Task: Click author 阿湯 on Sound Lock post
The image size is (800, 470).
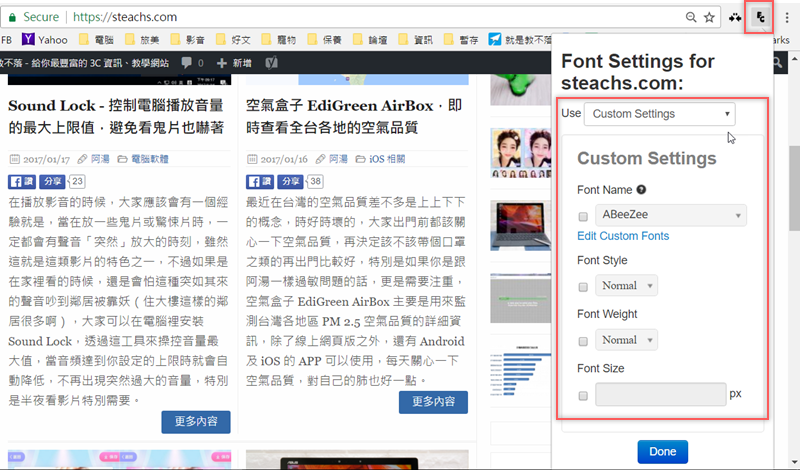Action: [100, 159]
